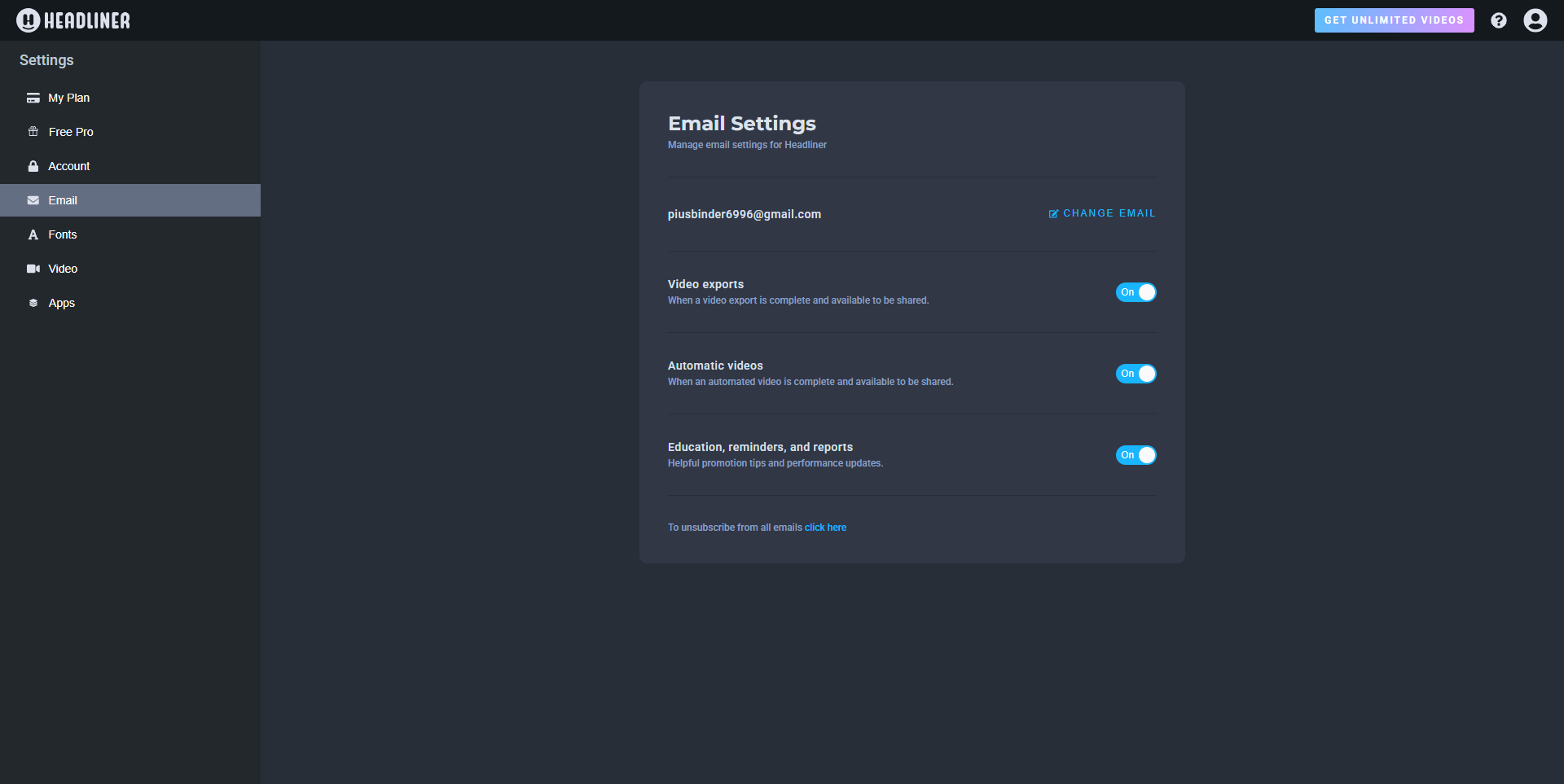Click the Headliner wordmark text

pyautogui.click(x=87, y=20)
